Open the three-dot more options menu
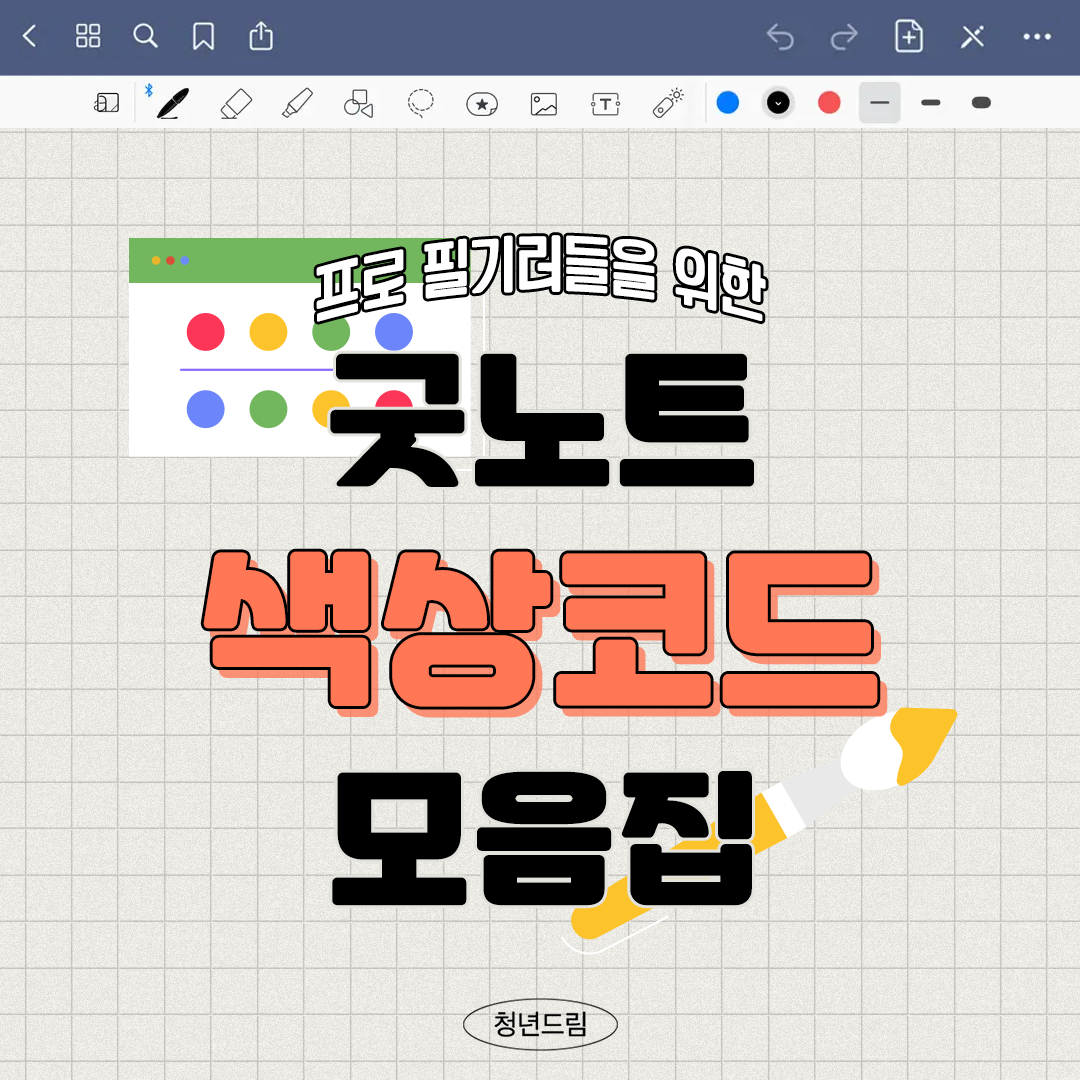Image resolution: width=1080 pixels, height=1080 pixels. pos(1037,37)
